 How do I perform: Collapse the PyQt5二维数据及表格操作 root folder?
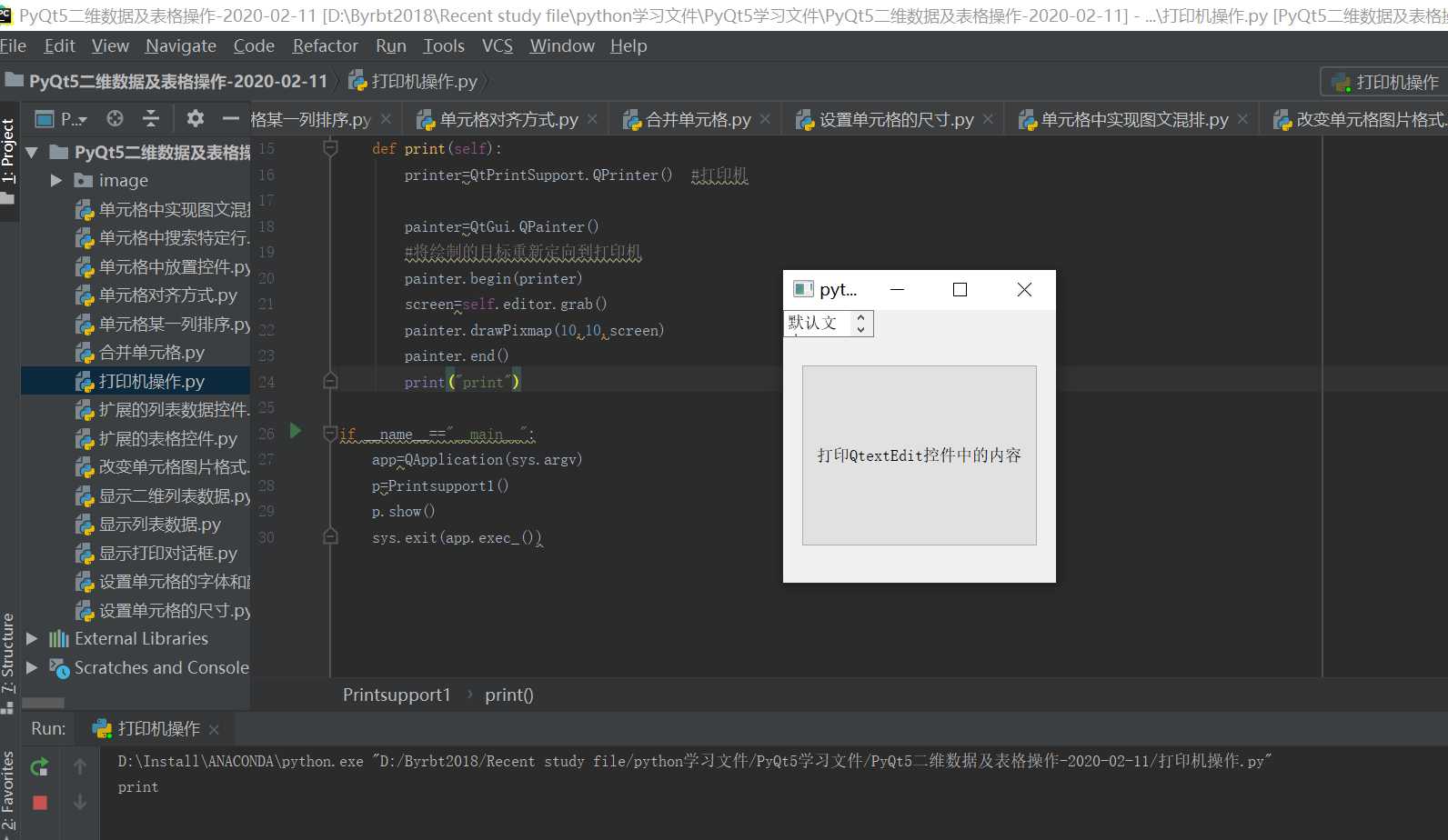pos(32,152)
